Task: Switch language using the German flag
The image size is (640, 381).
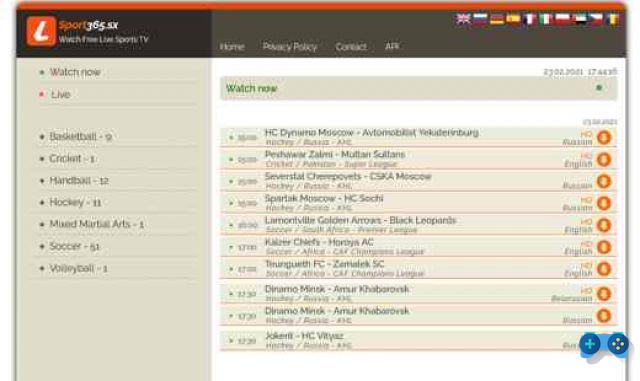Action: (x=497, y=19)
